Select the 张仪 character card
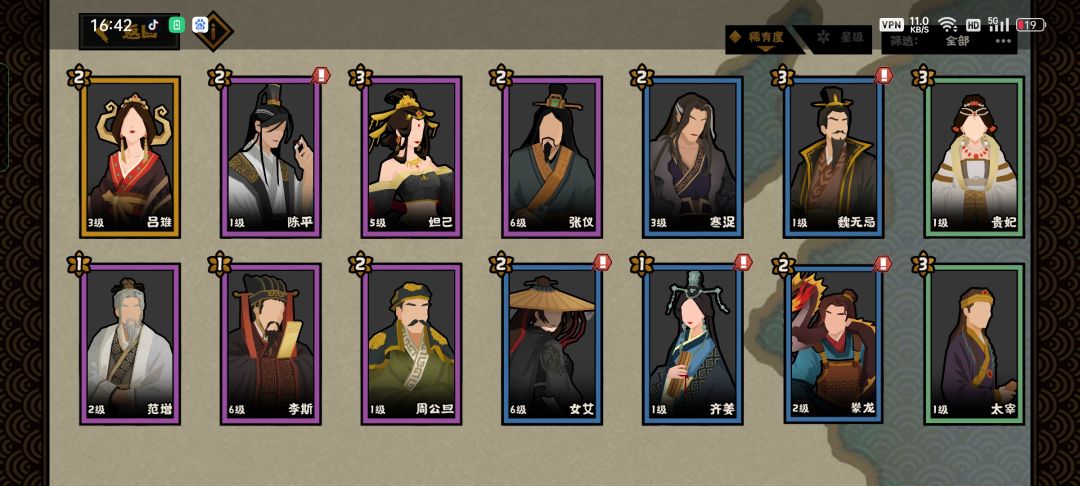This screenshot has height=486, width=1080. [552, 157]
